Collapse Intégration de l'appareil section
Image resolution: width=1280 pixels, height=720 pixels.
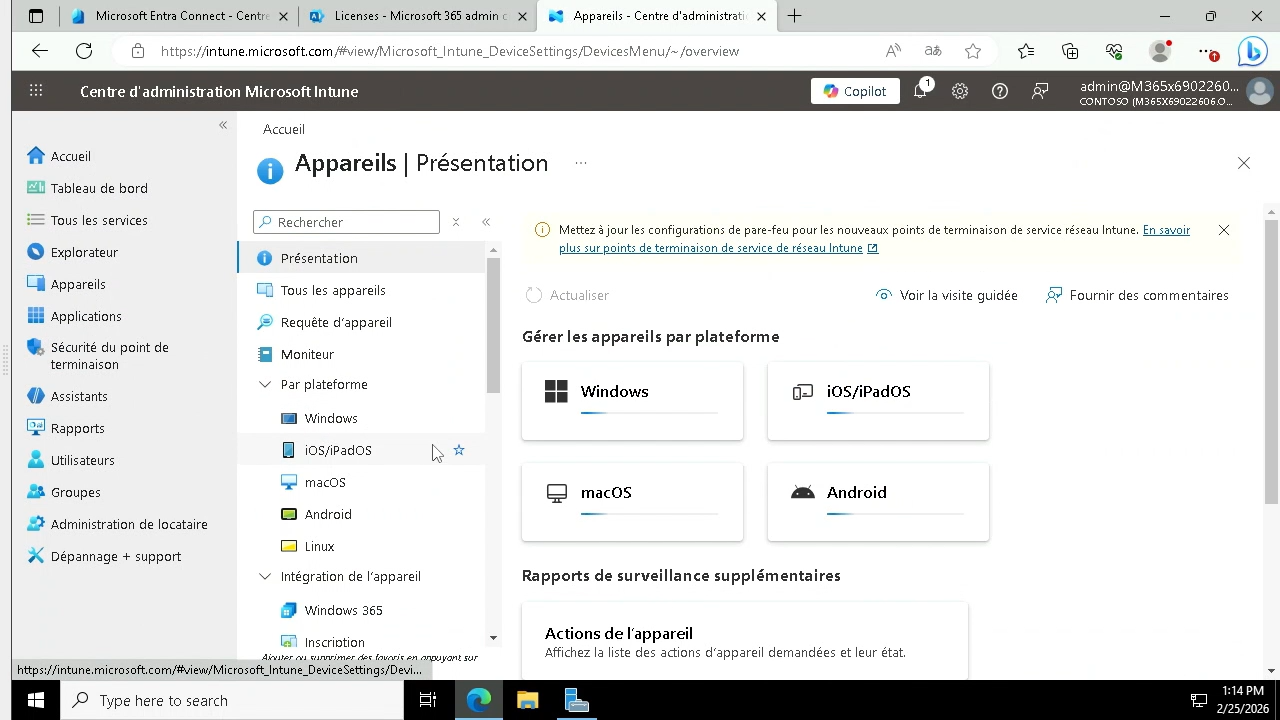point(265,576)
